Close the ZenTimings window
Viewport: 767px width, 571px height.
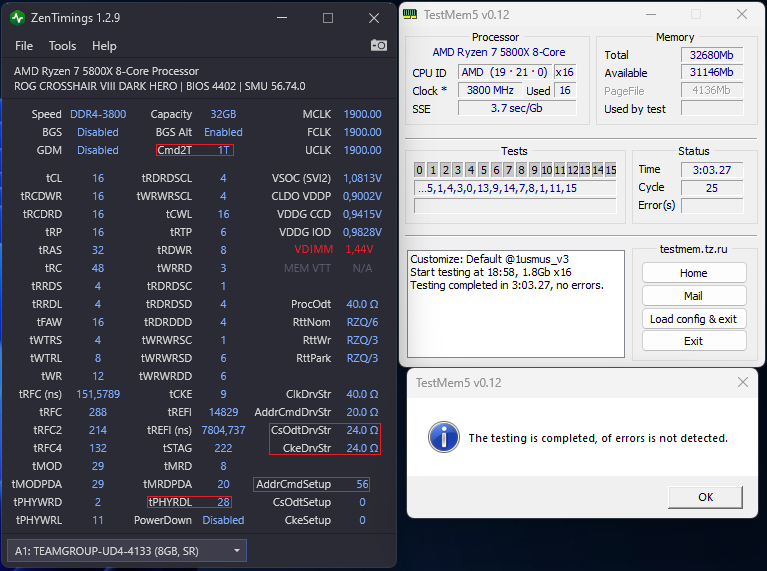[x=374, y=18]
